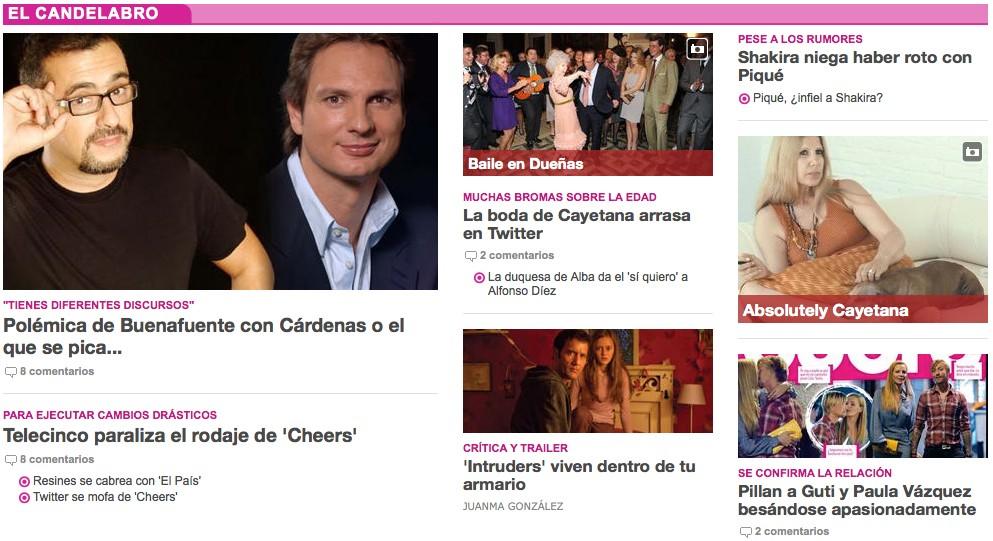The width and height of the screenshot is (993, 541).
Task: Click the large photo of Buenafuente and Cárdenas
Action: 220,162
